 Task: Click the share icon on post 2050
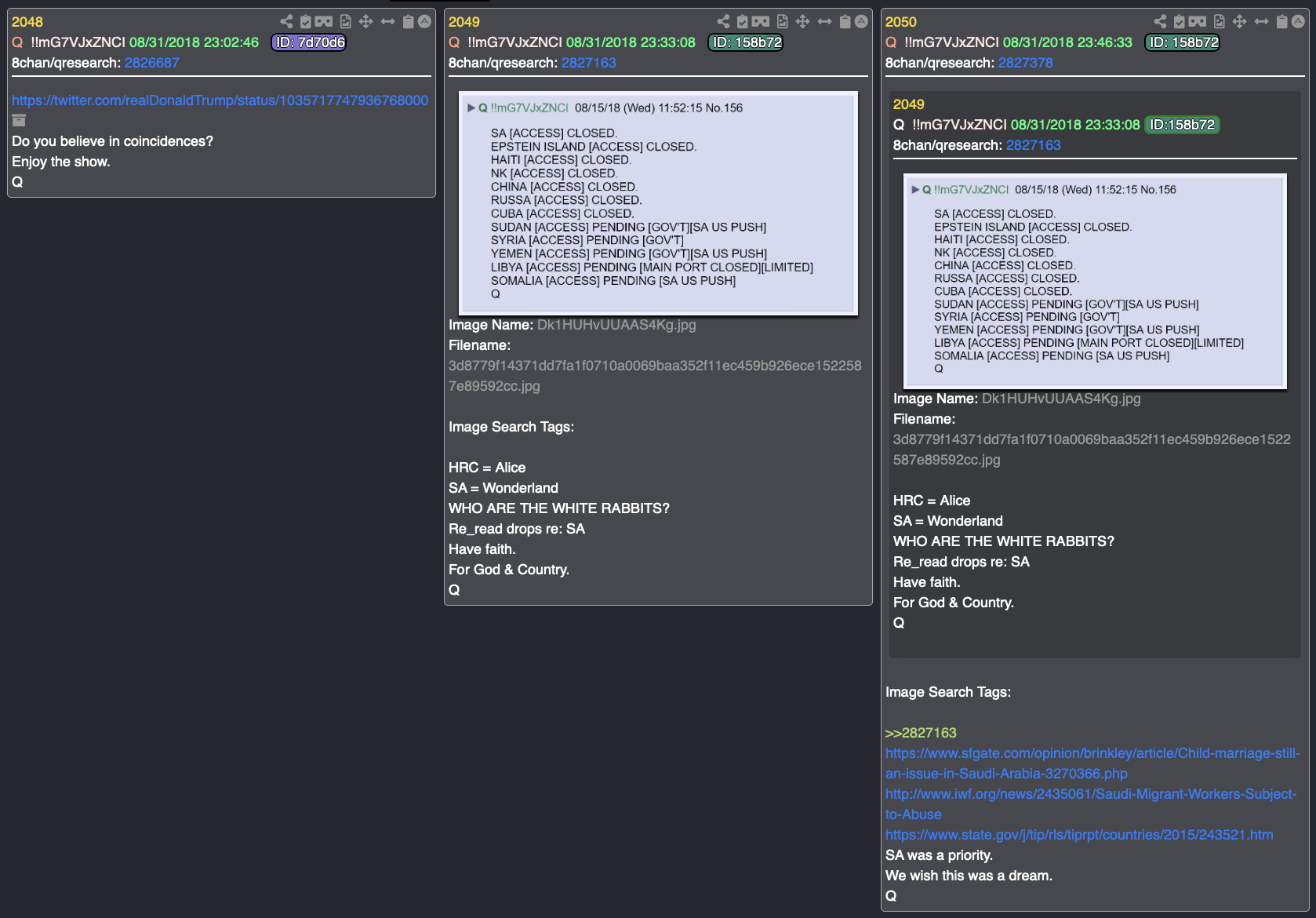(1160, 22)
